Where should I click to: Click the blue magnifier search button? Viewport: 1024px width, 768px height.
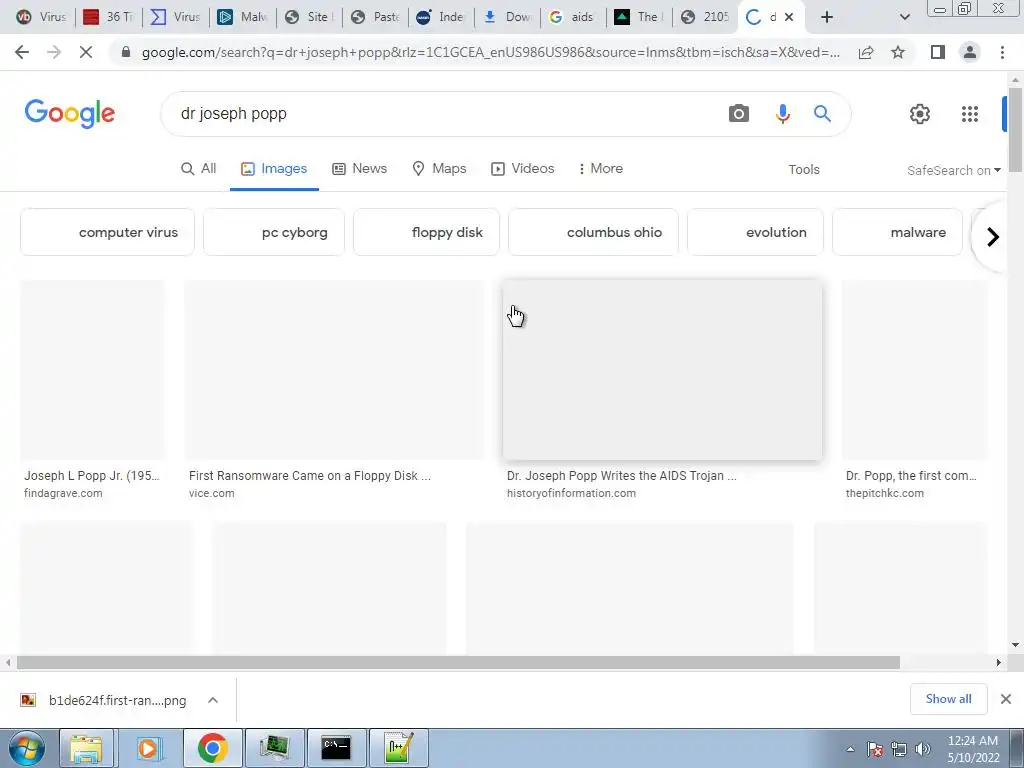(x=822, y=114)
